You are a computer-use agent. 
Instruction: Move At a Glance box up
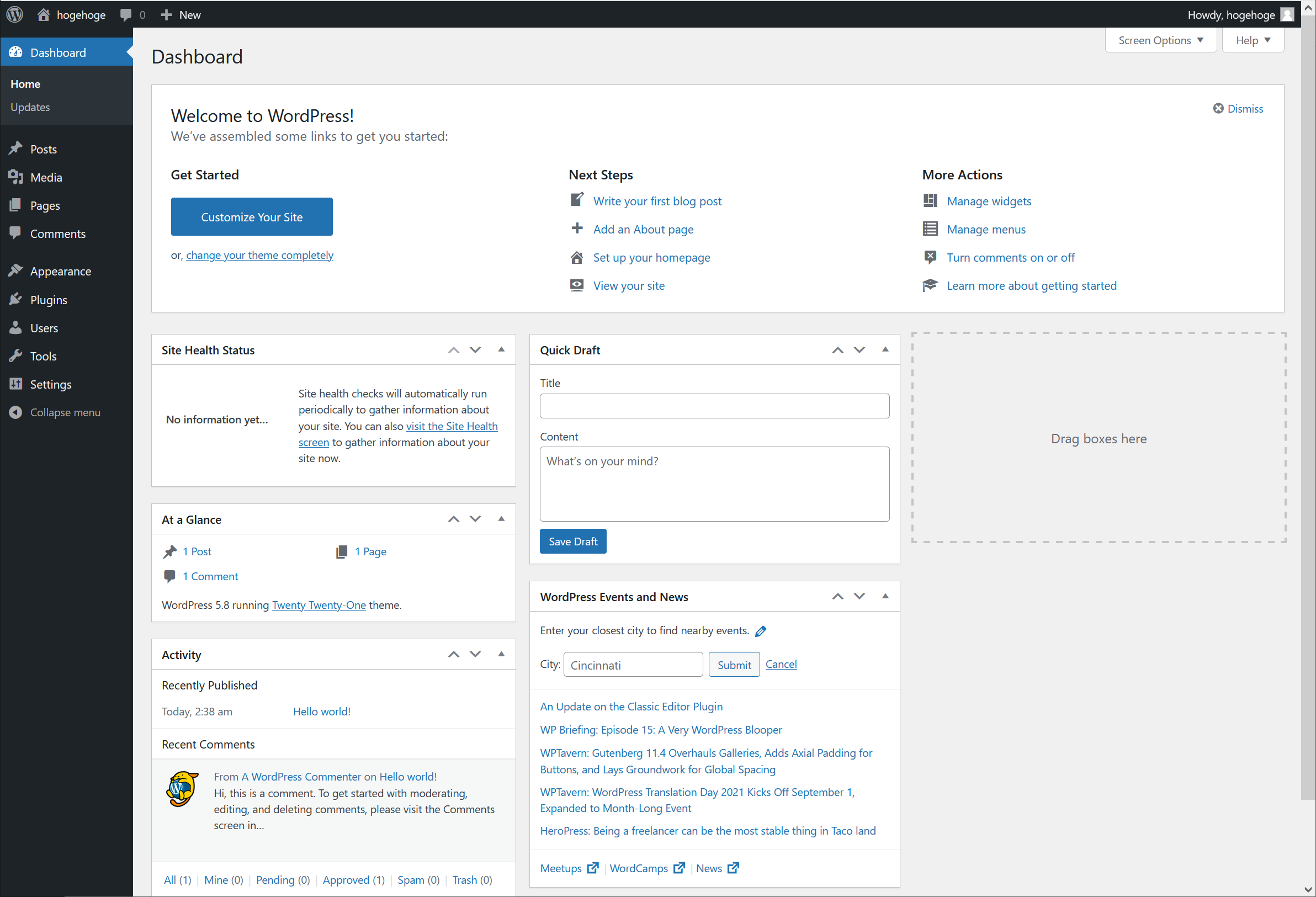click(x=454, y=519)
